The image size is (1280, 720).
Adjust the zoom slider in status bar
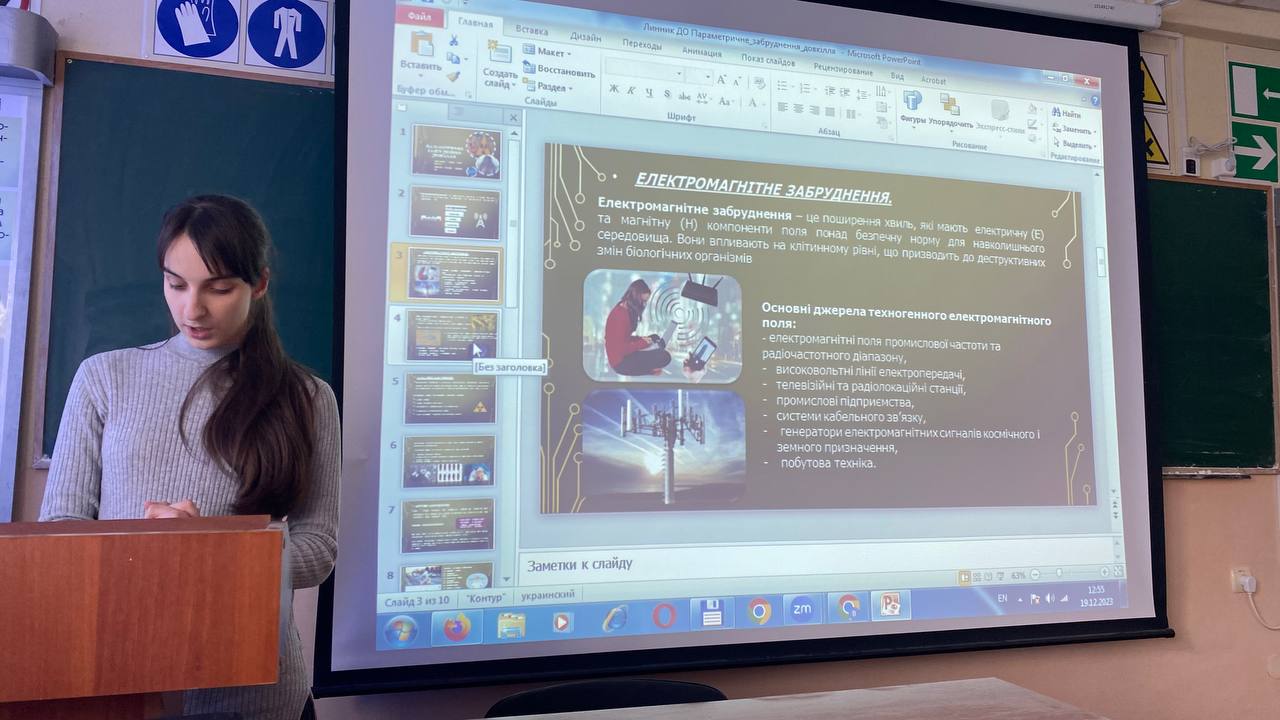pyautogui.click(x=1062, y=573)
